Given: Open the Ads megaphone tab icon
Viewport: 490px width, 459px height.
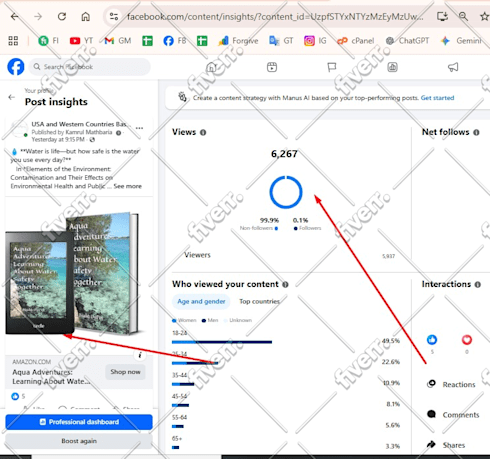Looking at the screenshot, I should pos(453,67).
